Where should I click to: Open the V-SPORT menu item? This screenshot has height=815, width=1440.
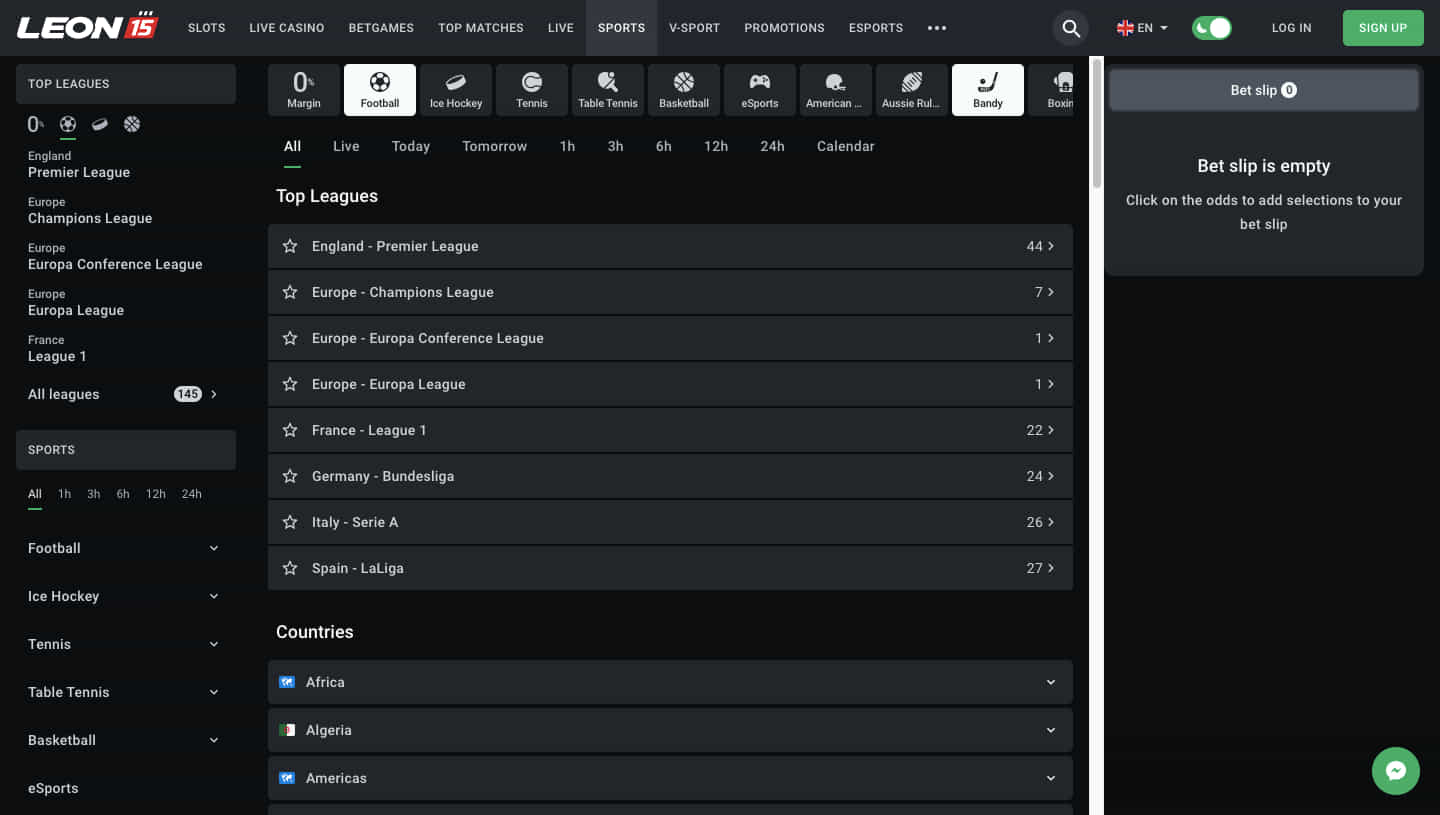[694, 28]
